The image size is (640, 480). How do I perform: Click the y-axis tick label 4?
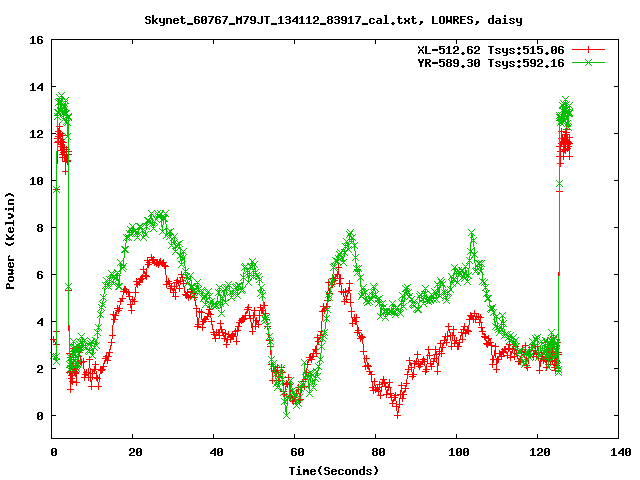(40, 322)
